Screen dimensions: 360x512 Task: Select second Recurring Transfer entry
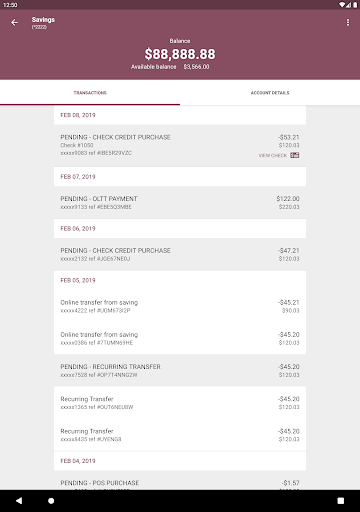point(180,435)
